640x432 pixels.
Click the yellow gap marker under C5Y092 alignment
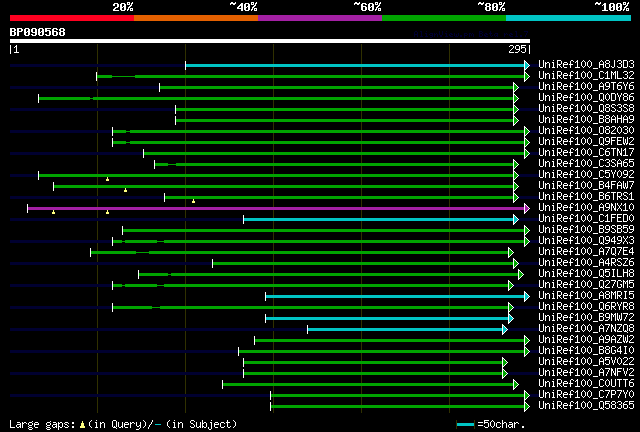pos(107,179)
